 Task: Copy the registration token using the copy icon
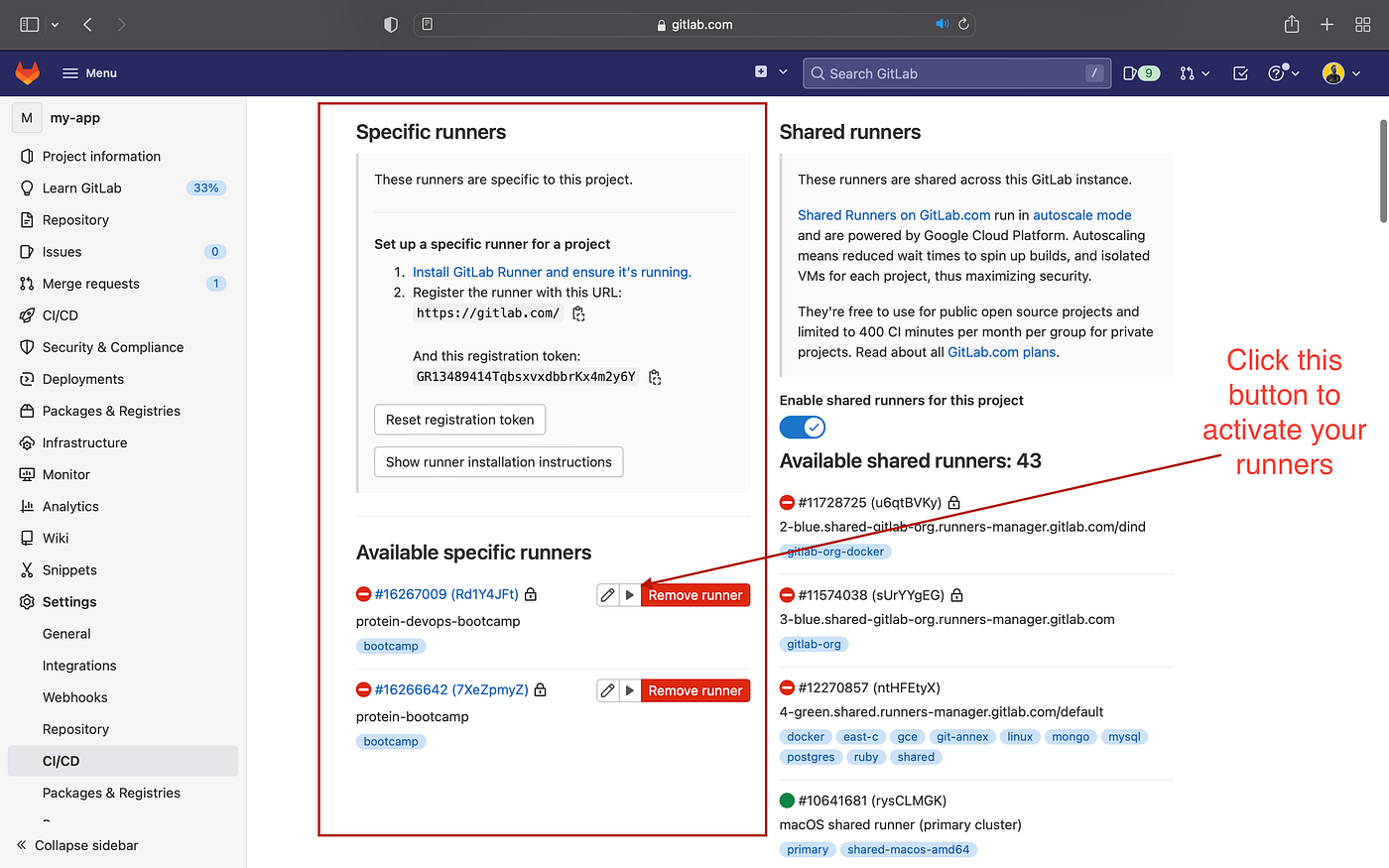(x=654, y=377)
